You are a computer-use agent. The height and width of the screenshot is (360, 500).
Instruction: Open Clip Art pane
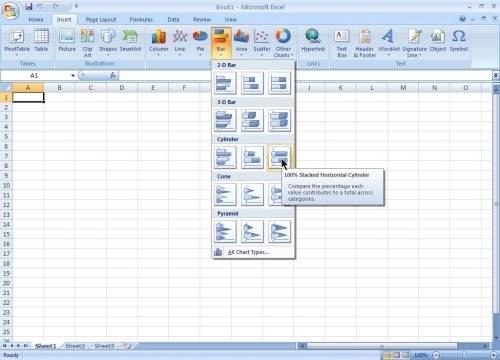[87, 43]
